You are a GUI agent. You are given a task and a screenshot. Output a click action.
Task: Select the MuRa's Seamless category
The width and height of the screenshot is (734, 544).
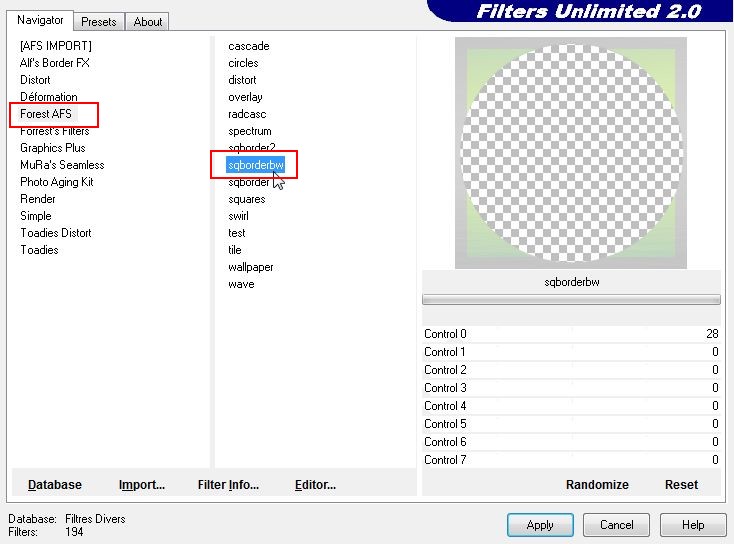click(62, 165)
